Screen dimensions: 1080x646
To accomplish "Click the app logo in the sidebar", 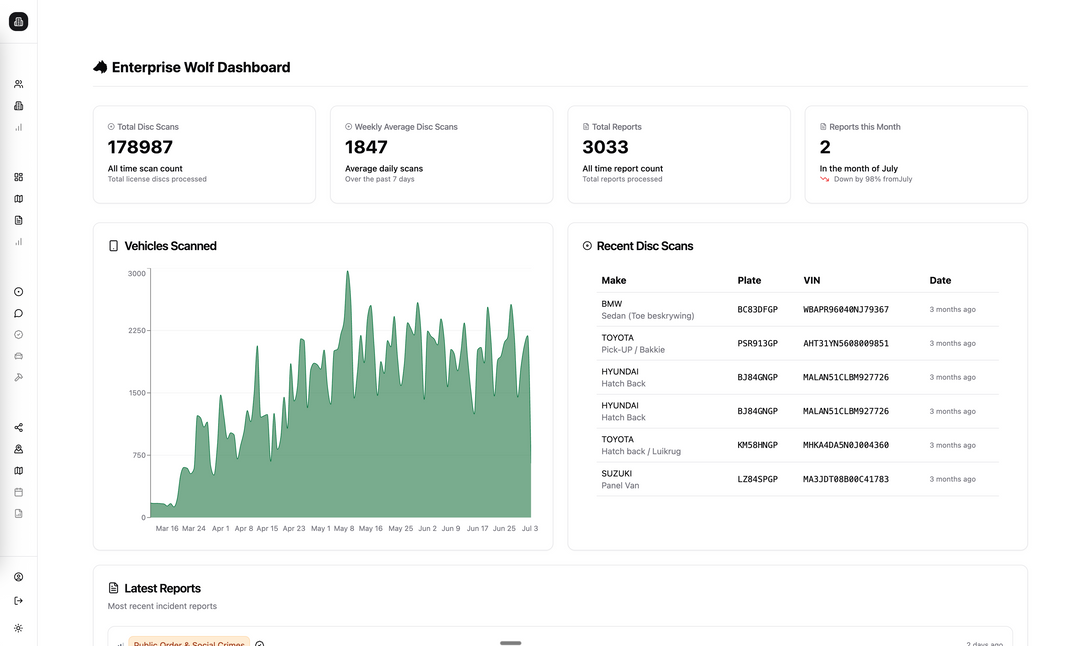I will (18, 22).
